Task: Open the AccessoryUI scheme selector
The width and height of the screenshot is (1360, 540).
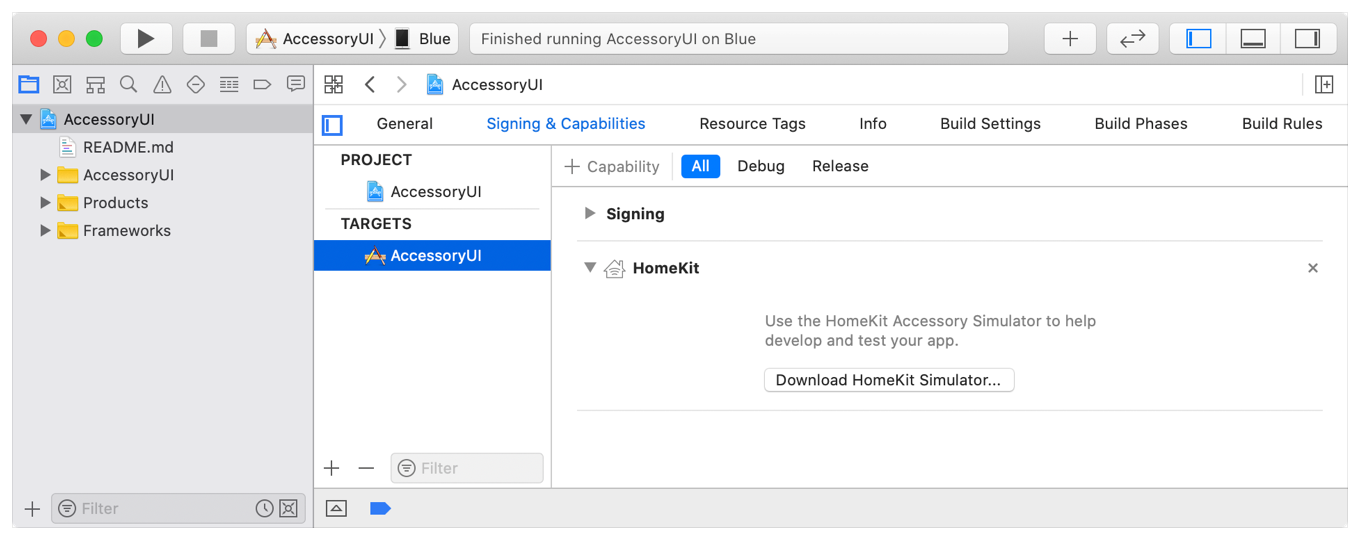Action: 315,39
